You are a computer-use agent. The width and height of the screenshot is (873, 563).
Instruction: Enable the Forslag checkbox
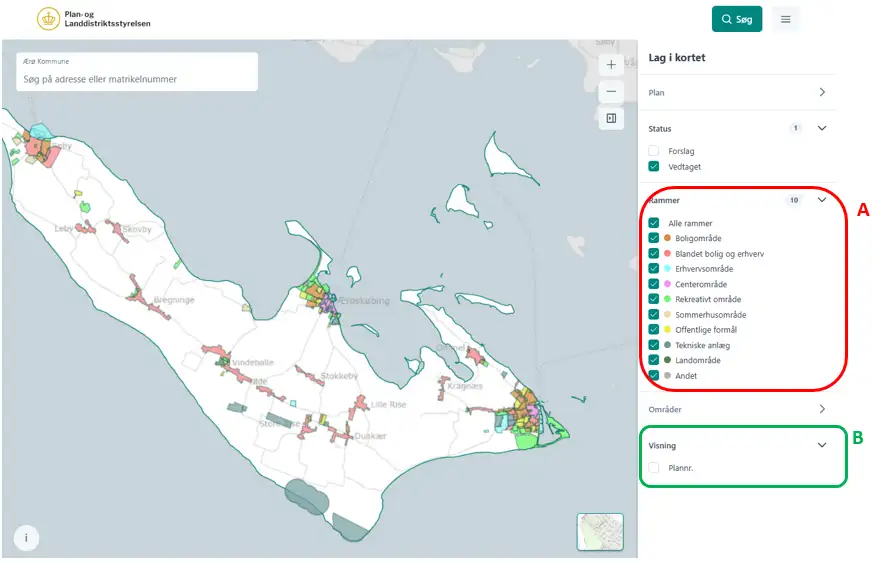[x=654, y=151]
